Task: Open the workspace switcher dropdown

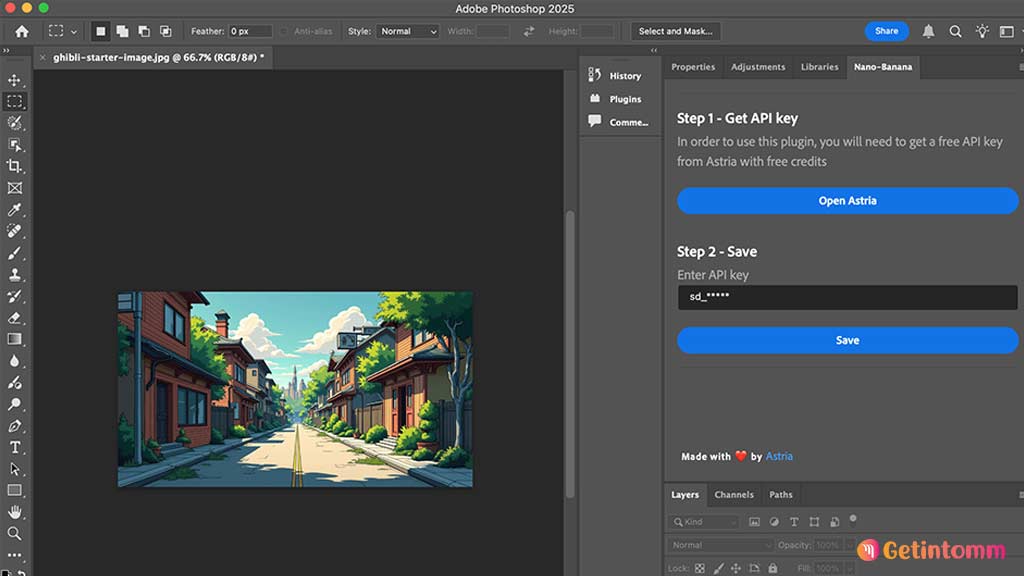Action: click(1008, 31)
